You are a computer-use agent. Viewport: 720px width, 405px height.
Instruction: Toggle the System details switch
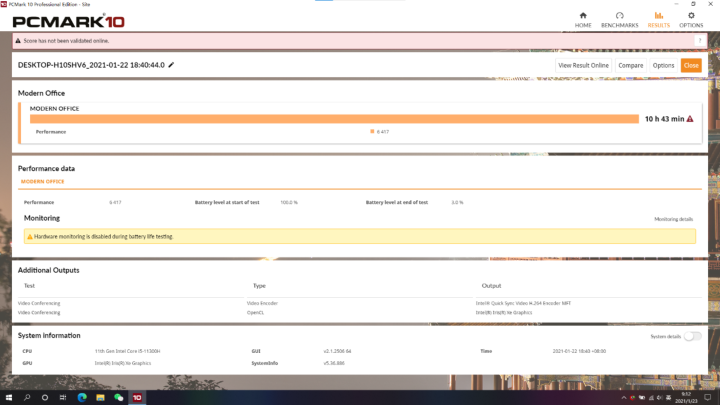(691, 336)
